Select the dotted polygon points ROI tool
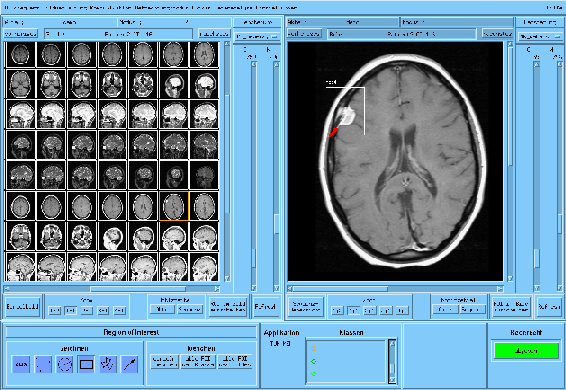 [x=43, y=364]
